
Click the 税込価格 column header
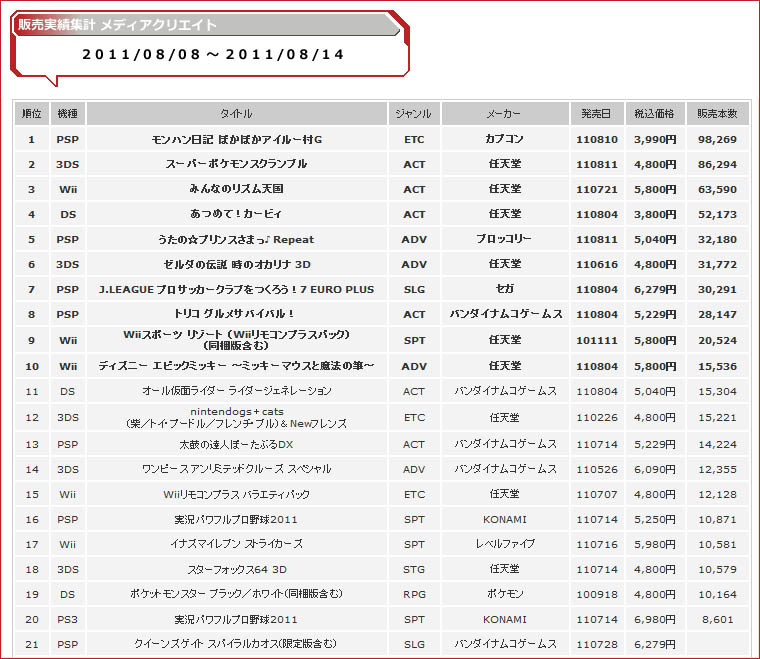tap(655, 114)
